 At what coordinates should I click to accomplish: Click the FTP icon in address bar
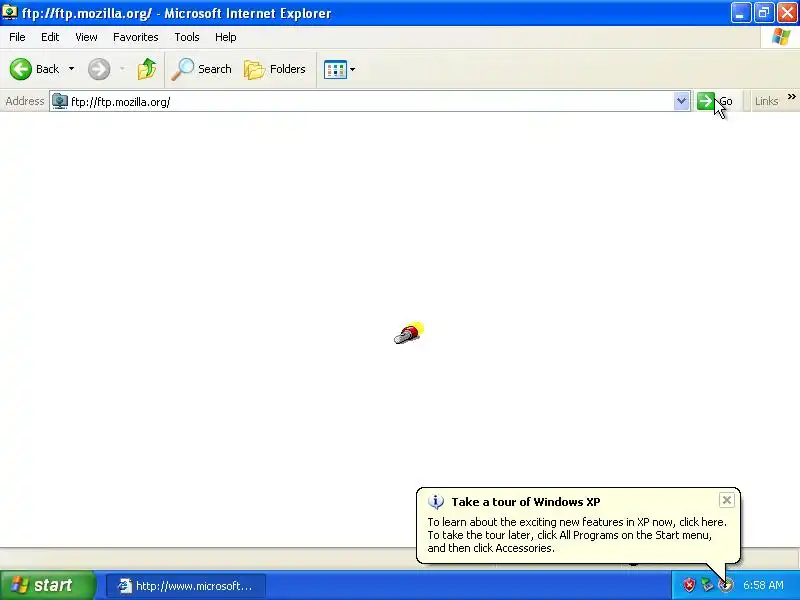tap(60, 102)
